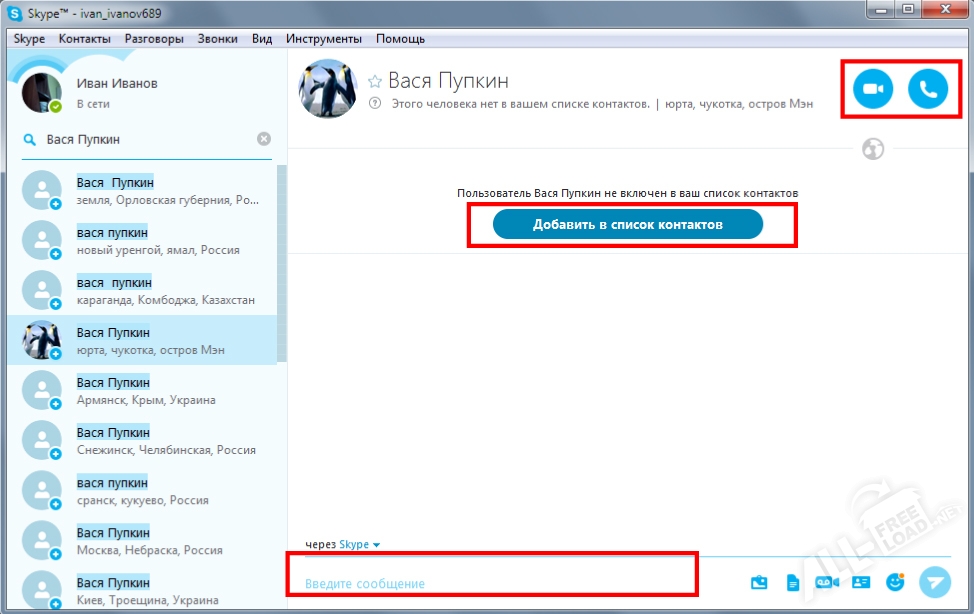
Task: Toggle the favorite star next to Вася Пупкин
Action: pos(375,81)
